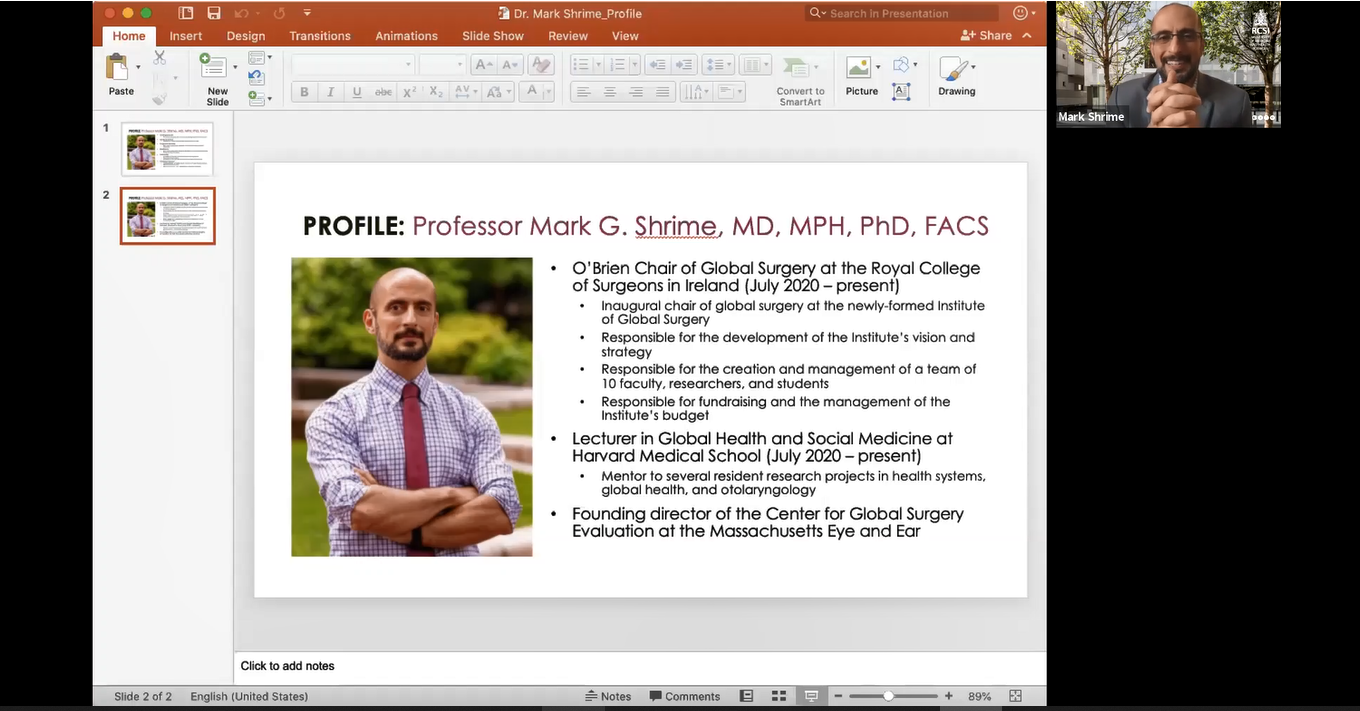This screenshot has height=711, width=1360.
Task: Toggle Strikethrough formatting
Action: click(383, 92)
